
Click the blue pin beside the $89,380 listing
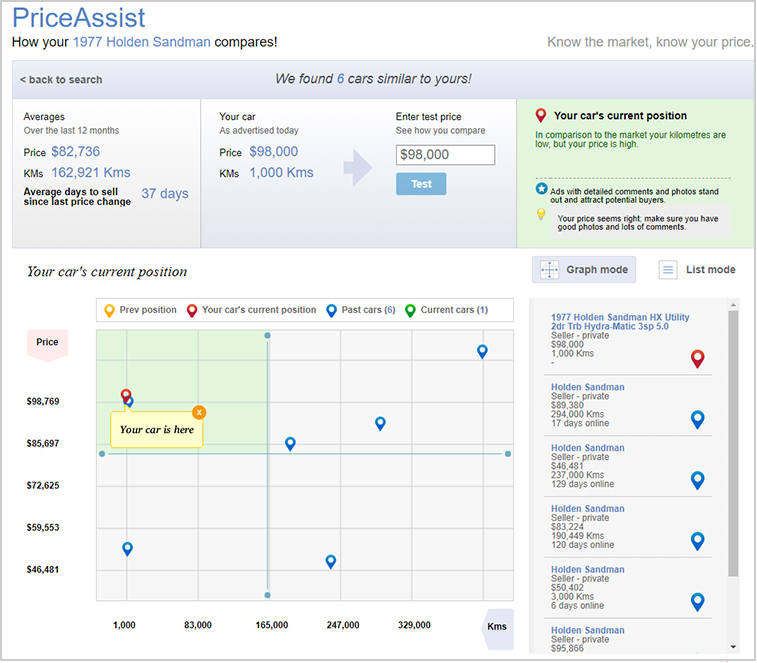(x=697, y=420)
